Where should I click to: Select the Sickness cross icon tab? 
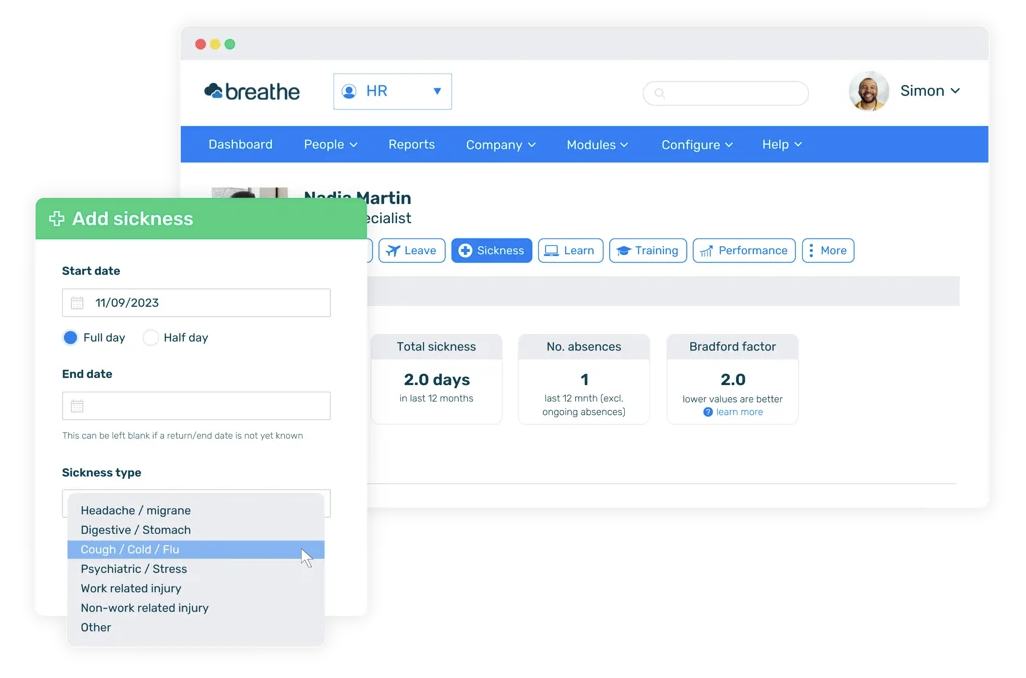[x=466, y=250]
